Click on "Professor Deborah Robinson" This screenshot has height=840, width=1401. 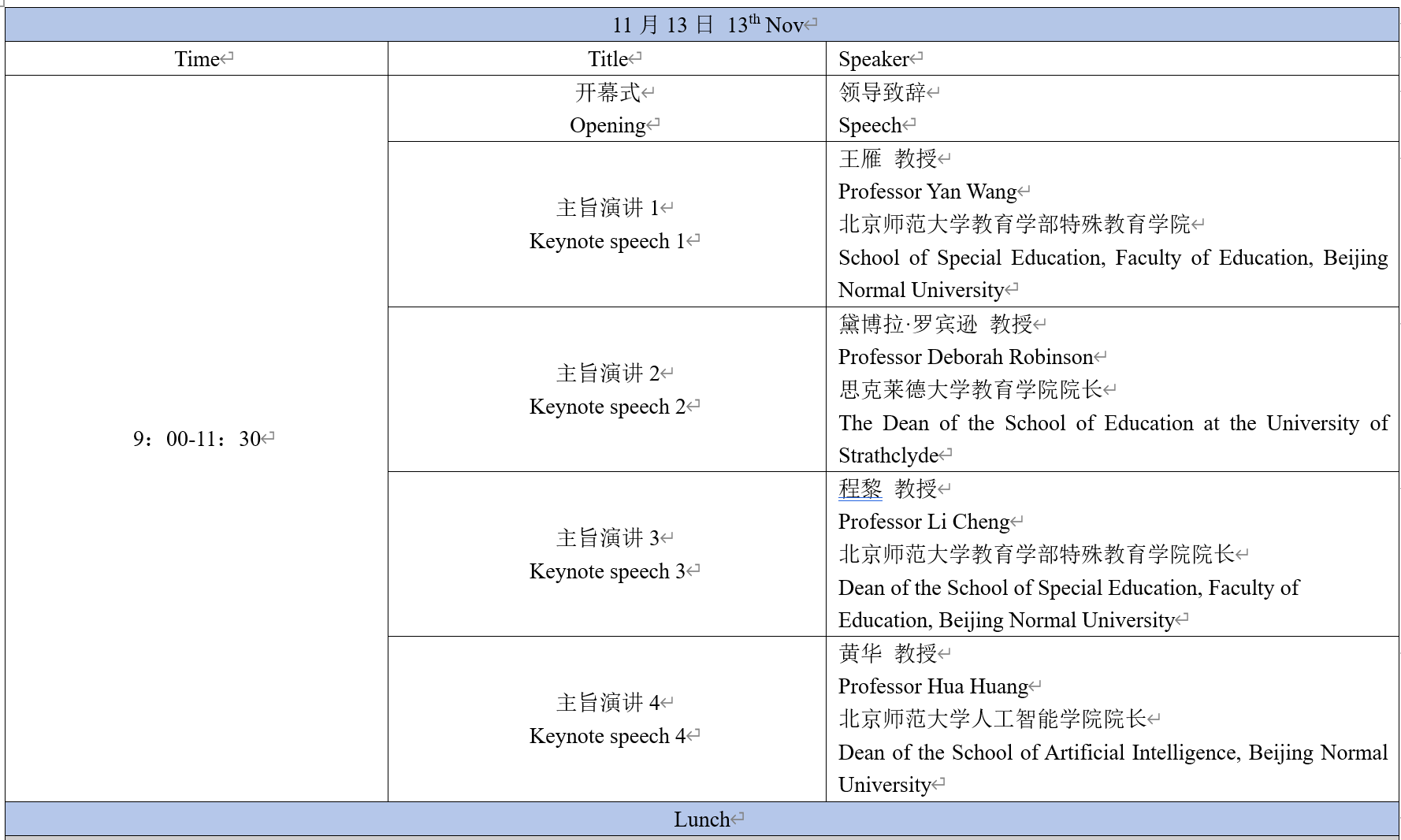(x=965, y=357)
